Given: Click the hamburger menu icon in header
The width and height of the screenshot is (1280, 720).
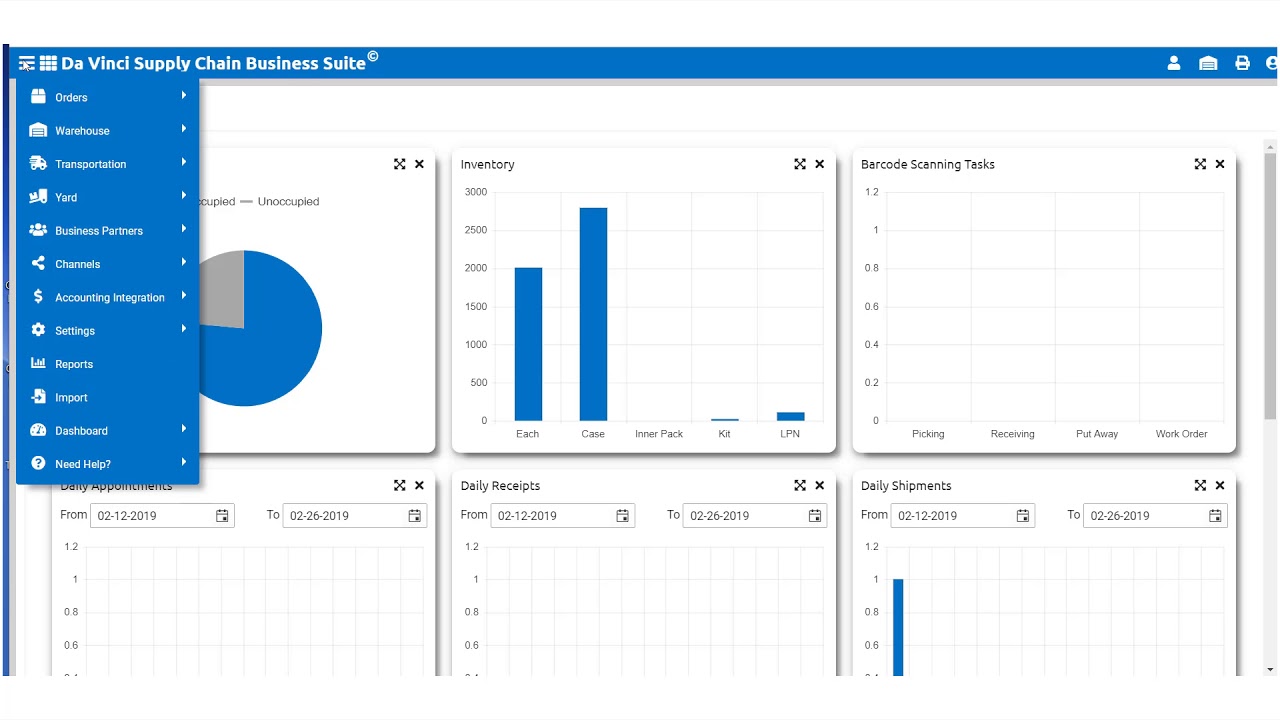Looking at the screenshot, I should 27,63.
